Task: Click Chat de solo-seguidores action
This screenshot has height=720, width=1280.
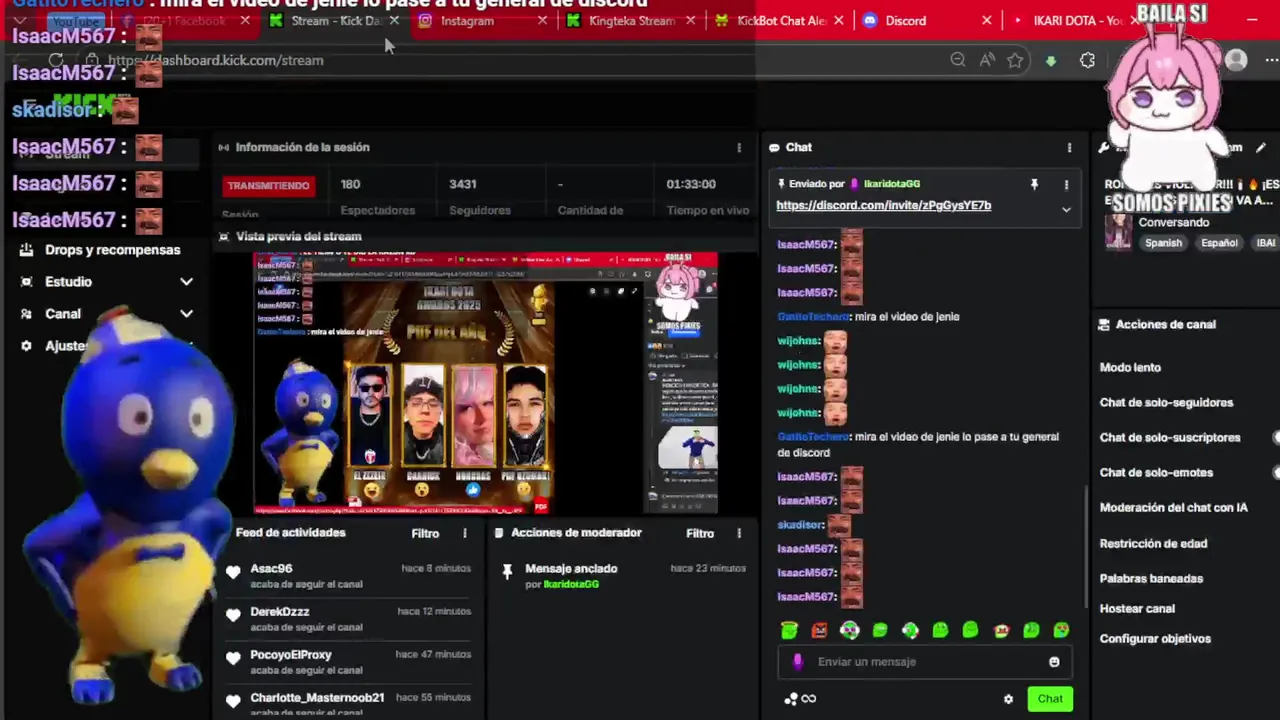Action: 1166,402
